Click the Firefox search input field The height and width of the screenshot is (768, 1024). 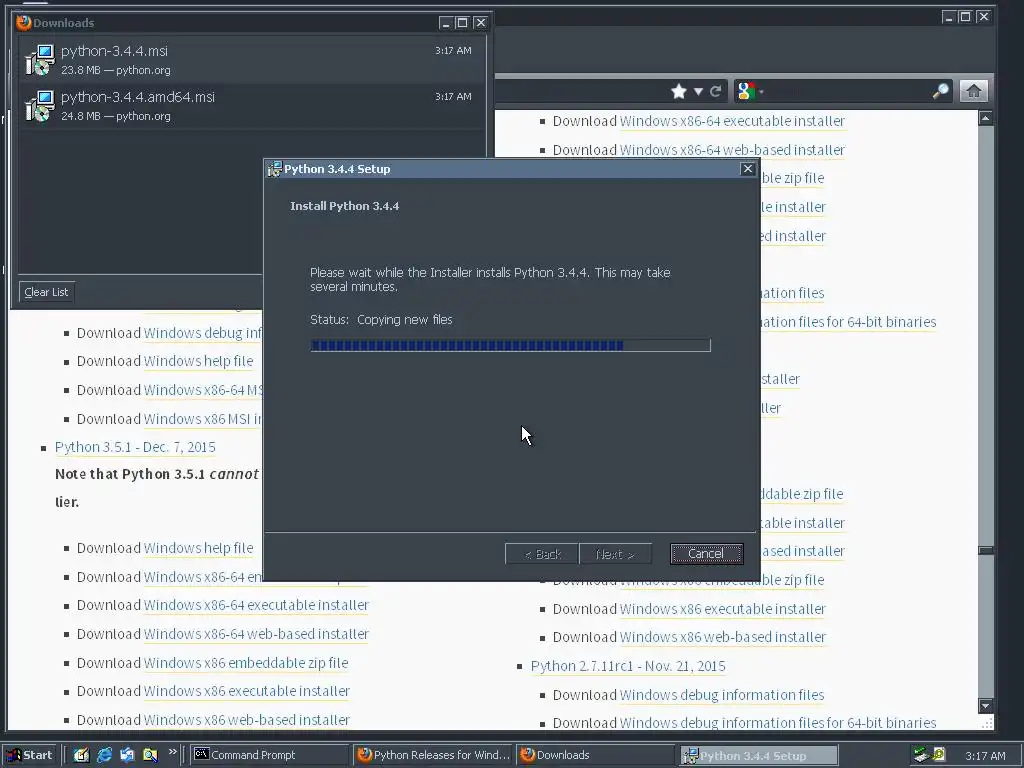coord(848,91)
